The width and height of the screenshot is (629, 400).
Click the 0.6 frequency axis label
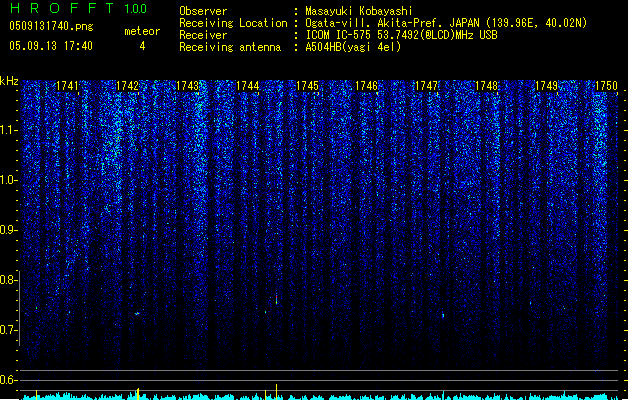(8, 380)
